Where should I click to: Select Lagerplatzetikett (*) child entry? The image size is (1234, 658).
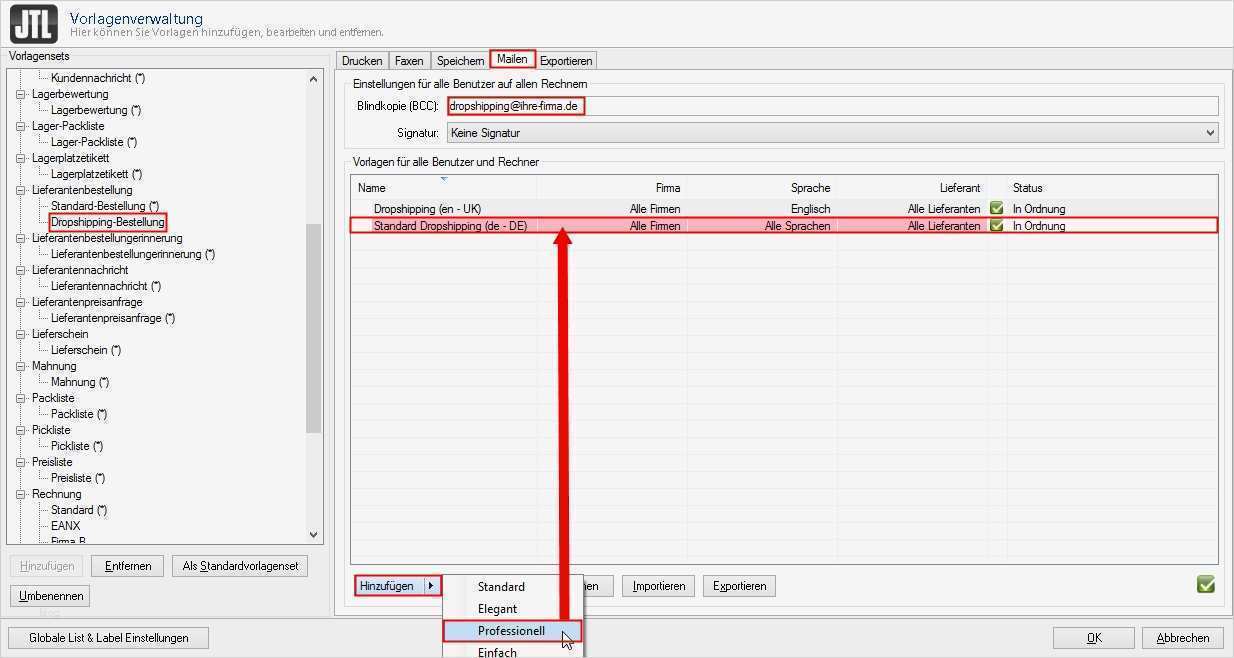point(96,174)
